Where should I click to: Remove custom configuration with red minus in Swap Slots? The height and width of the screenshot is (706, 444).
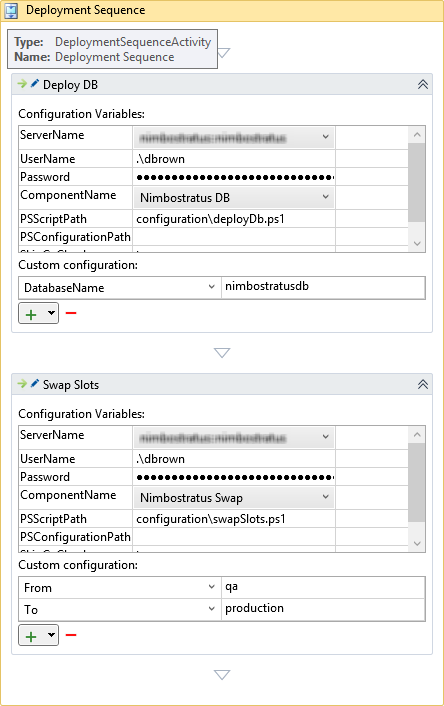pos(71,635)
